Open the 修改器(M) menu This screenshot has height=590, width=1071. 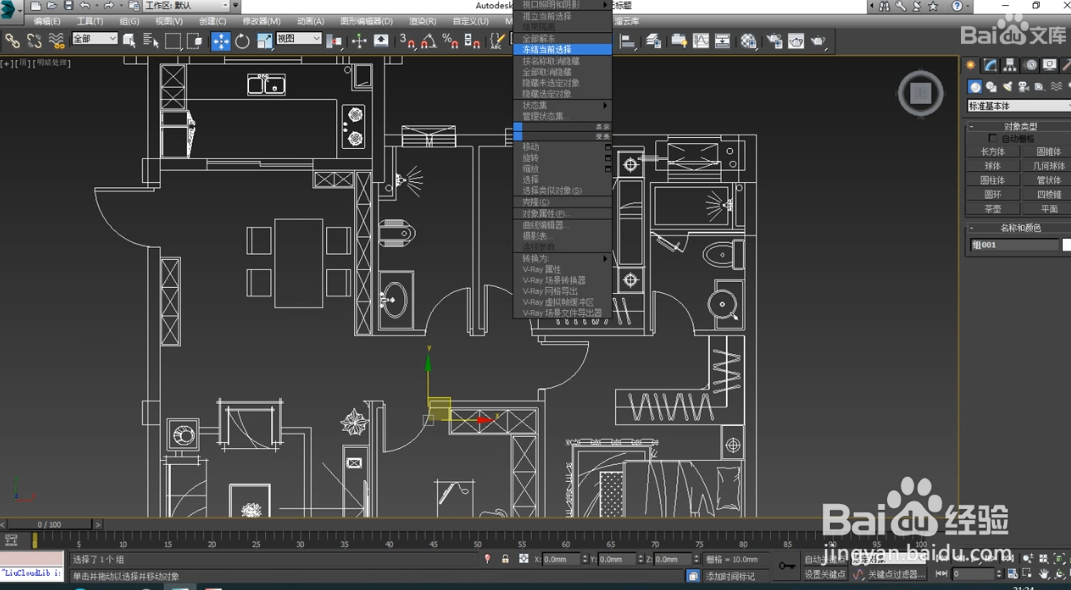pos(261,21)
